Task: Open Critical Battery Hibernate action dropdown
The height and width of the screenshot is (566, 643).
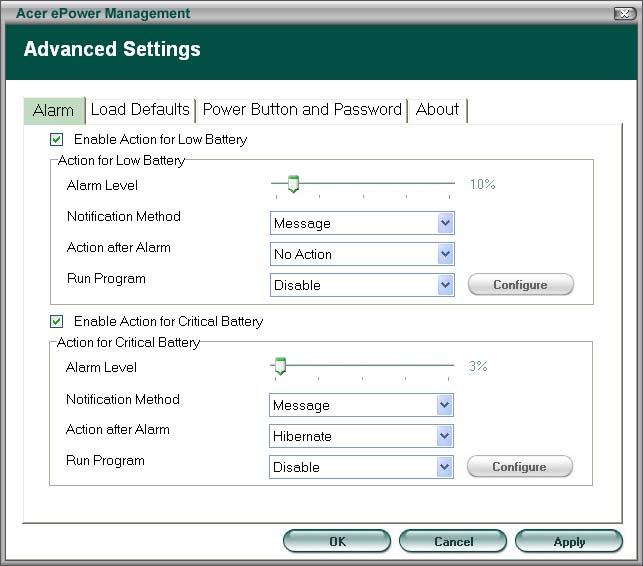Action: (361, 436)
